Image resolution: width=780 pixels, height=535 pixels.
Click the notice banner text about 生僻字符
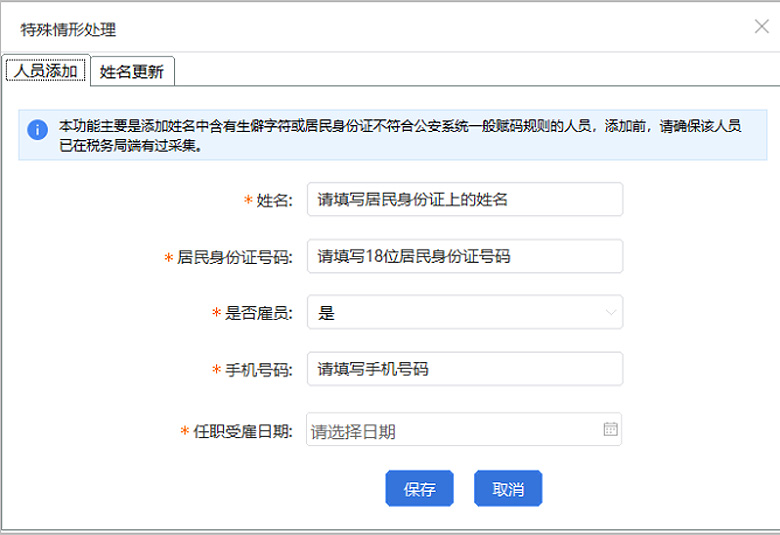point(400,136)
